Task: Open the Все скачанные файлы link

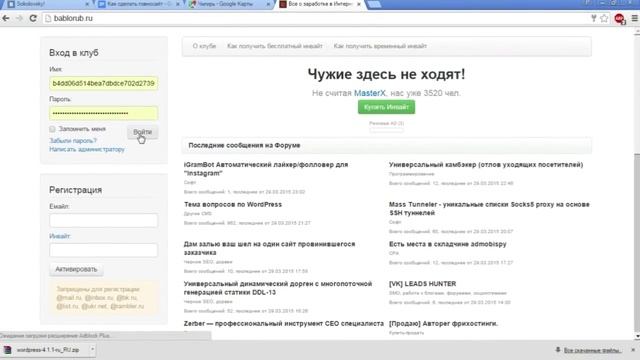Action: [593, 350]
